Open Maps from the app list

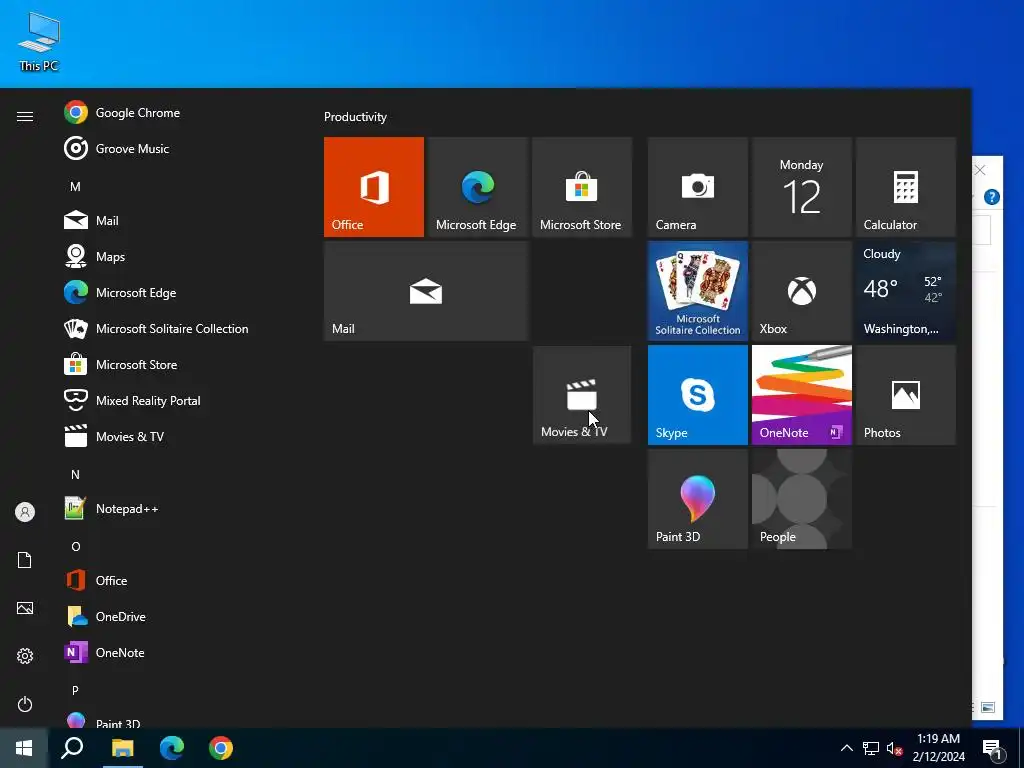[176, 257]
